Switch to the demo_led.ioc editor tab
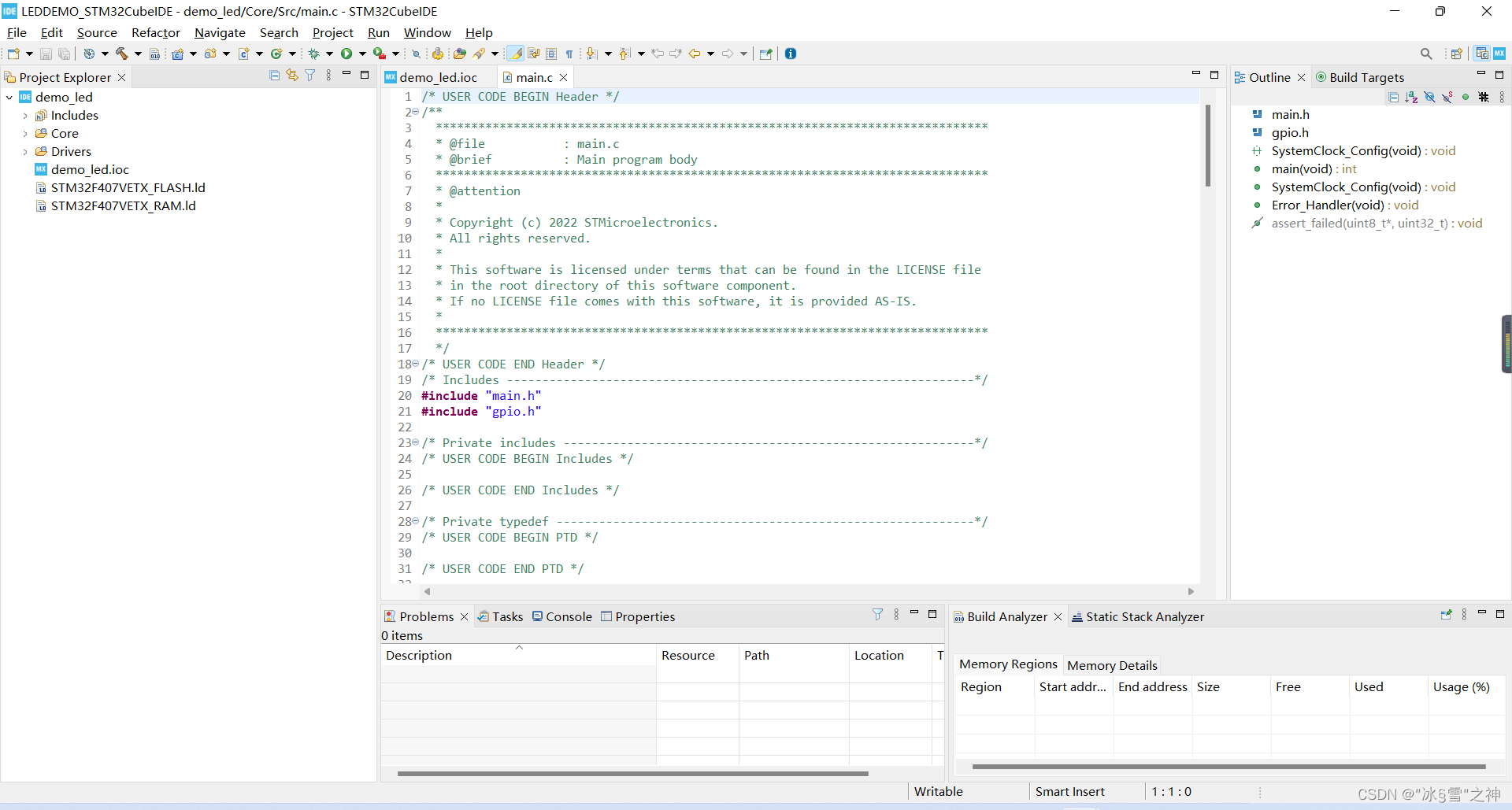The height and width of the screenshot is (810, 1512). click(439, 77)
